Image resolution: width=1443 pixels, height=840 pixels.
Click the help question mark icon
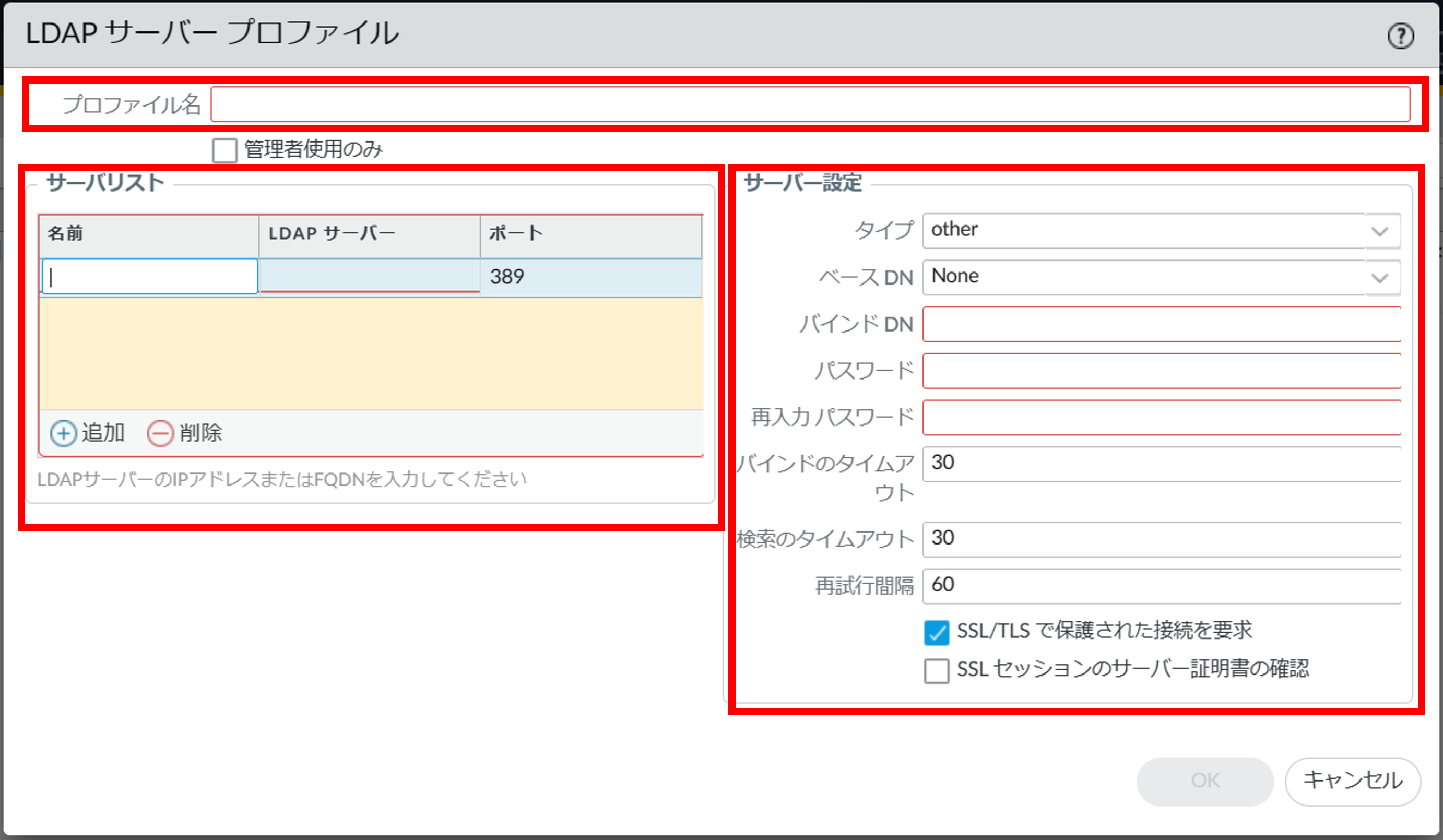[x=1400, y=36]
